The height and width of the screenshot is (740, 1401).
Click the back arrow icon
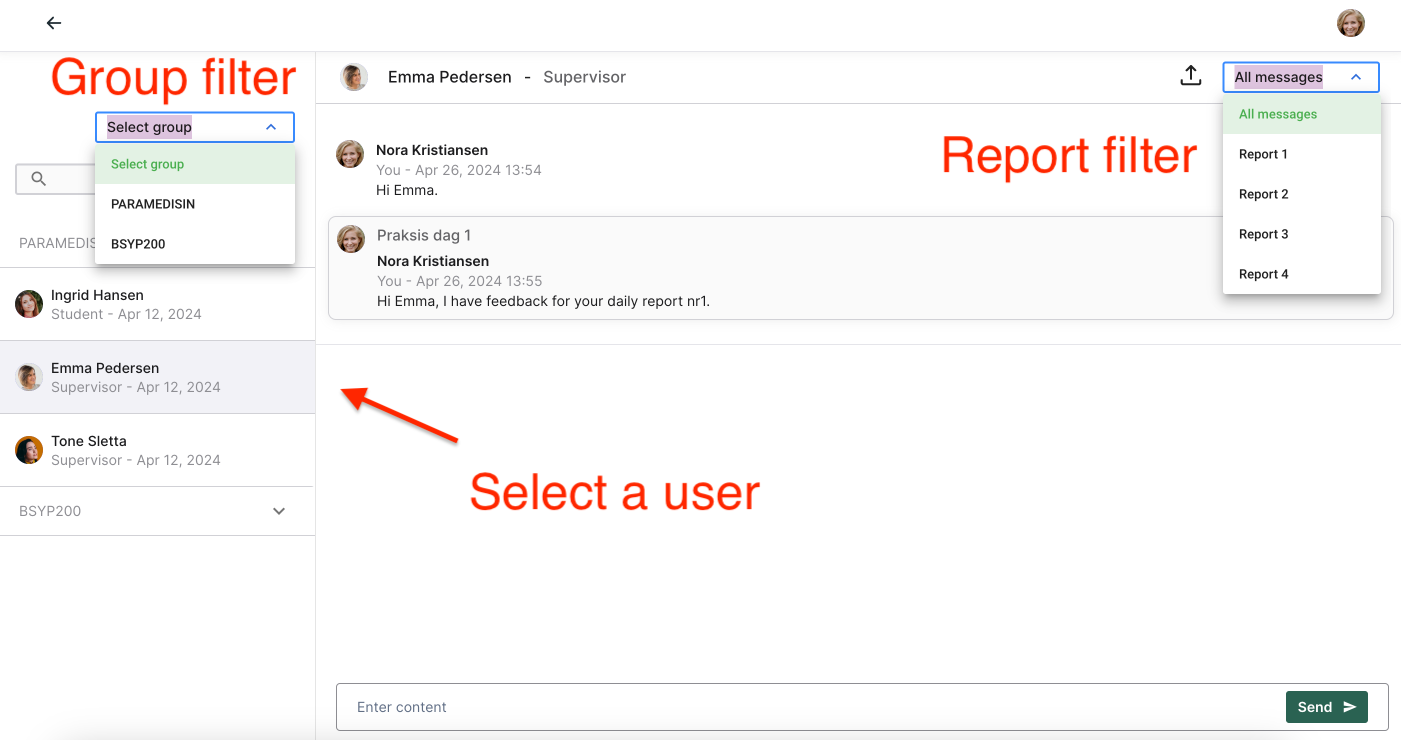point(54,23)
